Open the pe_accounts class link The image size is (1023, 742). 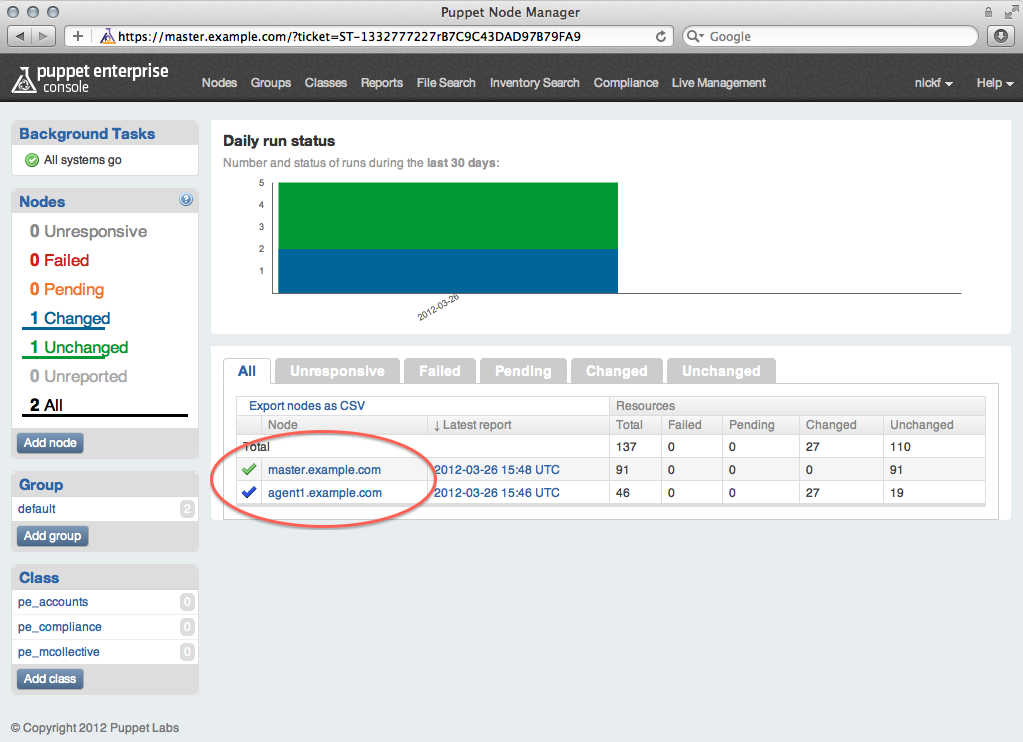[x=53, y=602]
